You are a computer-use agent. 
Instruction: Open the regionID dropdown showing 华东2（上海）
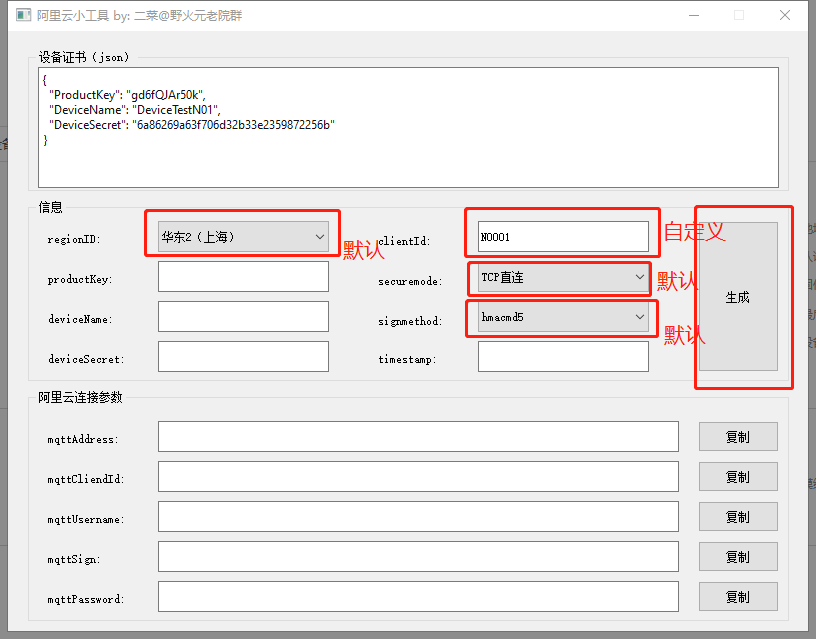(243, 237)
